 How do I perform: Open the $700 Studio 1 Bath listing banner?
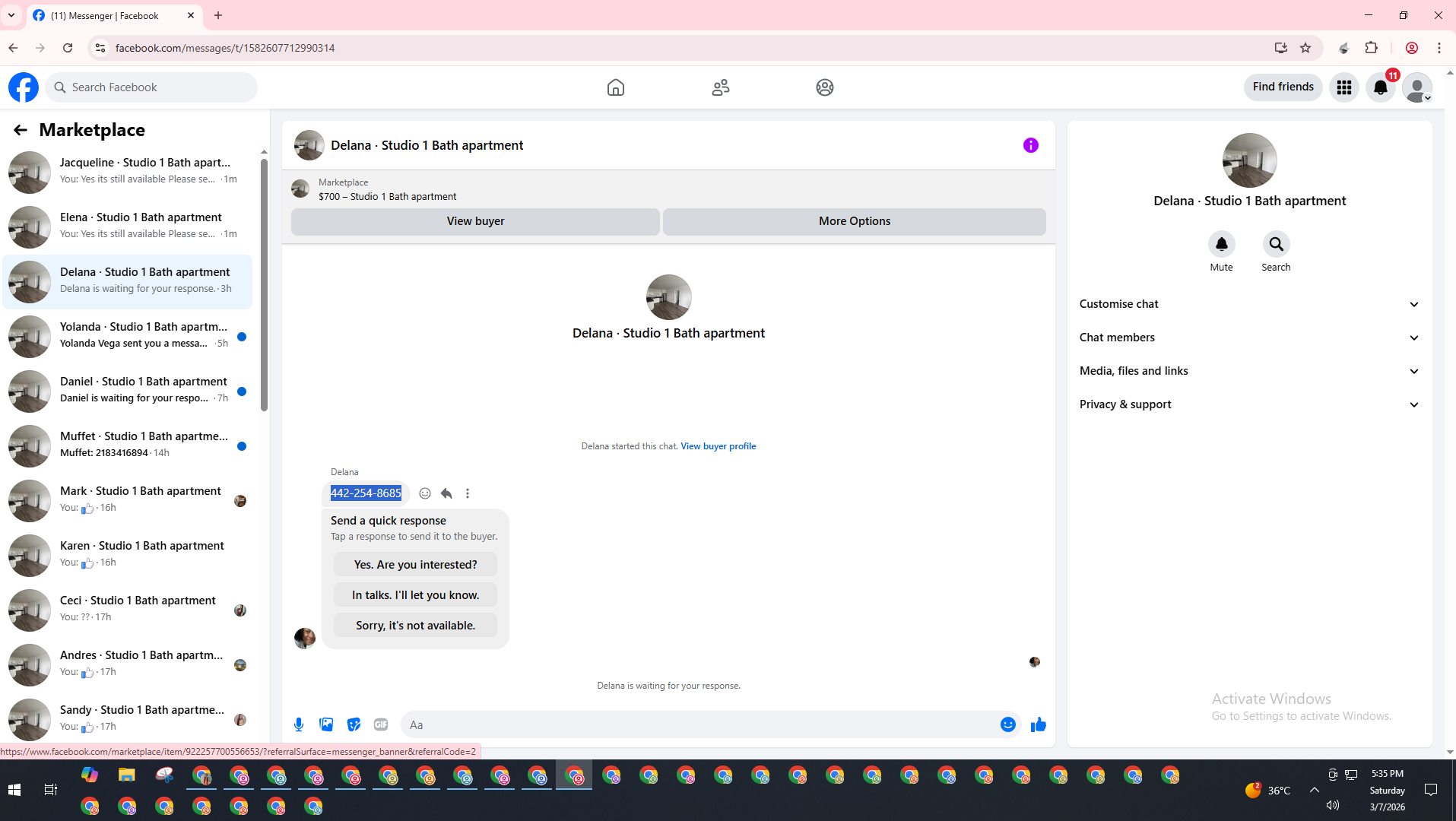click(668, 189)
